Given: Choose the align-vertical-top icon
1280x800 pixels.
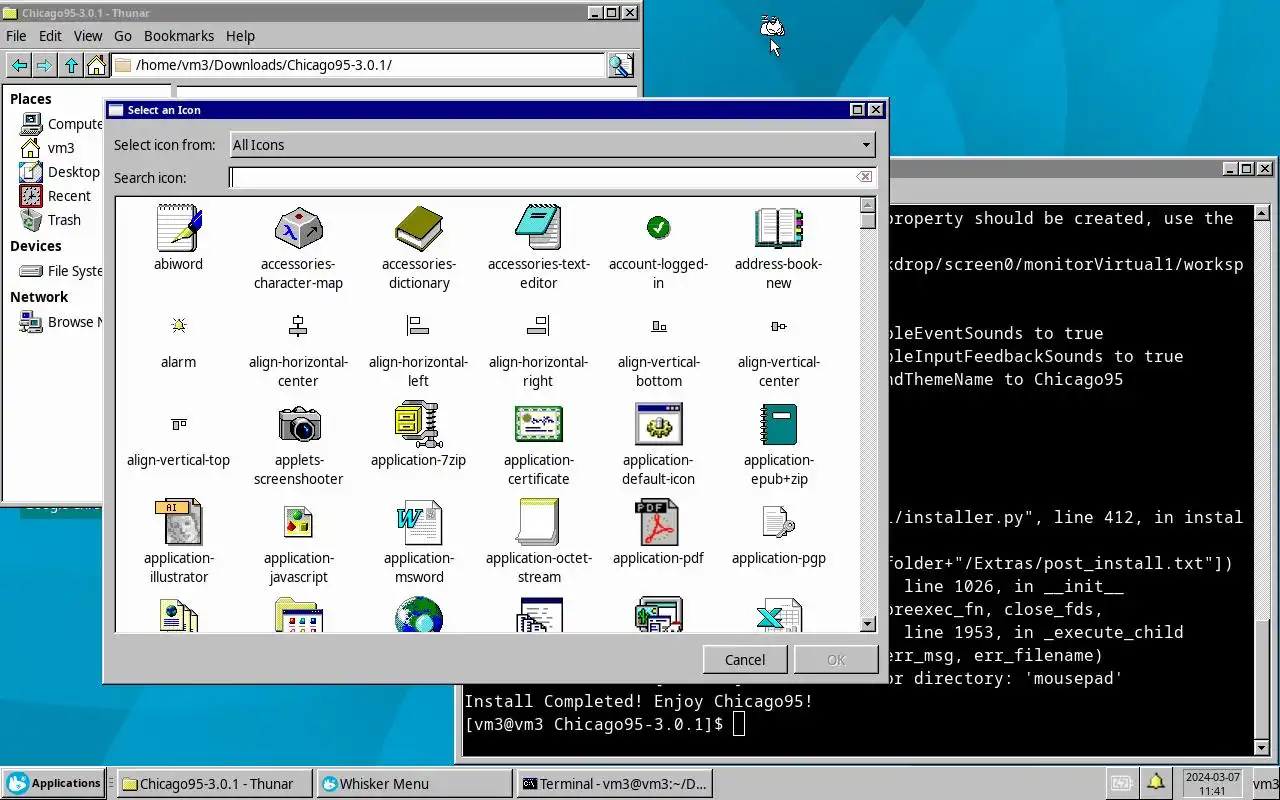Looking at the screenshot, I should [x=179, y=424].
